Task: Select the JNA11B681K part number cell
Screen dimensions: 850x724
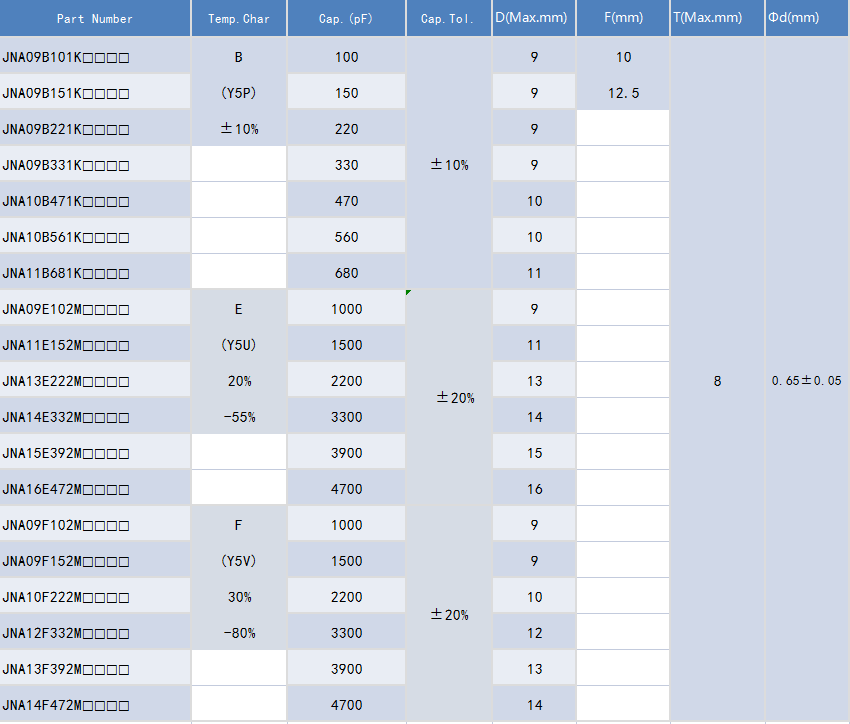Action: click(x=95, y=273)
